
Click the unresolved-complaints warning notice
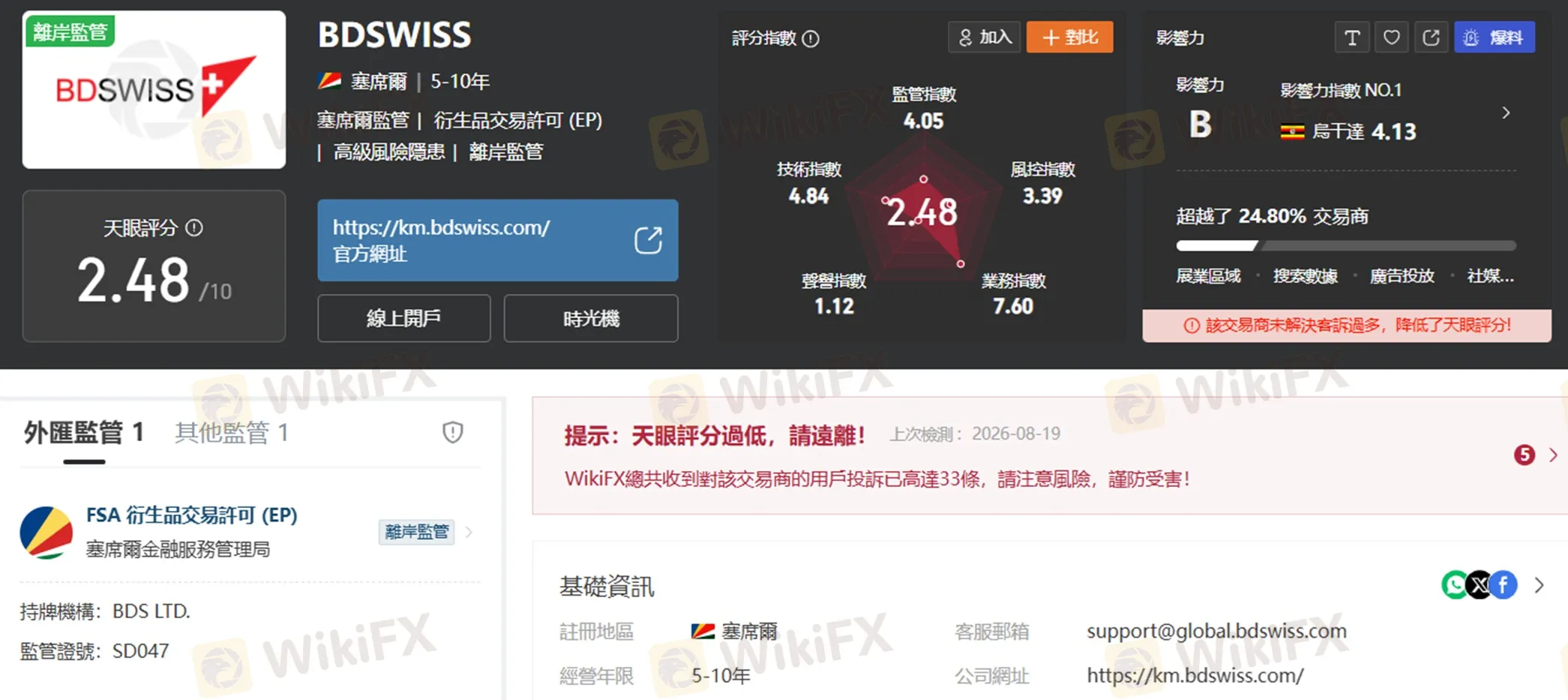[1346, 326]
